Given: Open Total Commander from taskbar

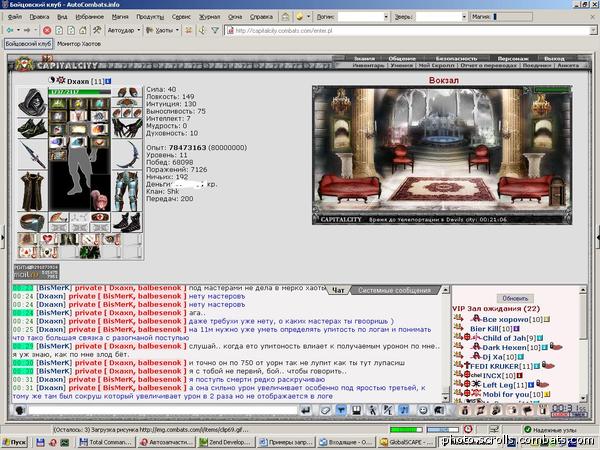Looking at the screenshot, I should pyautogui.click(x=106, y=442).
